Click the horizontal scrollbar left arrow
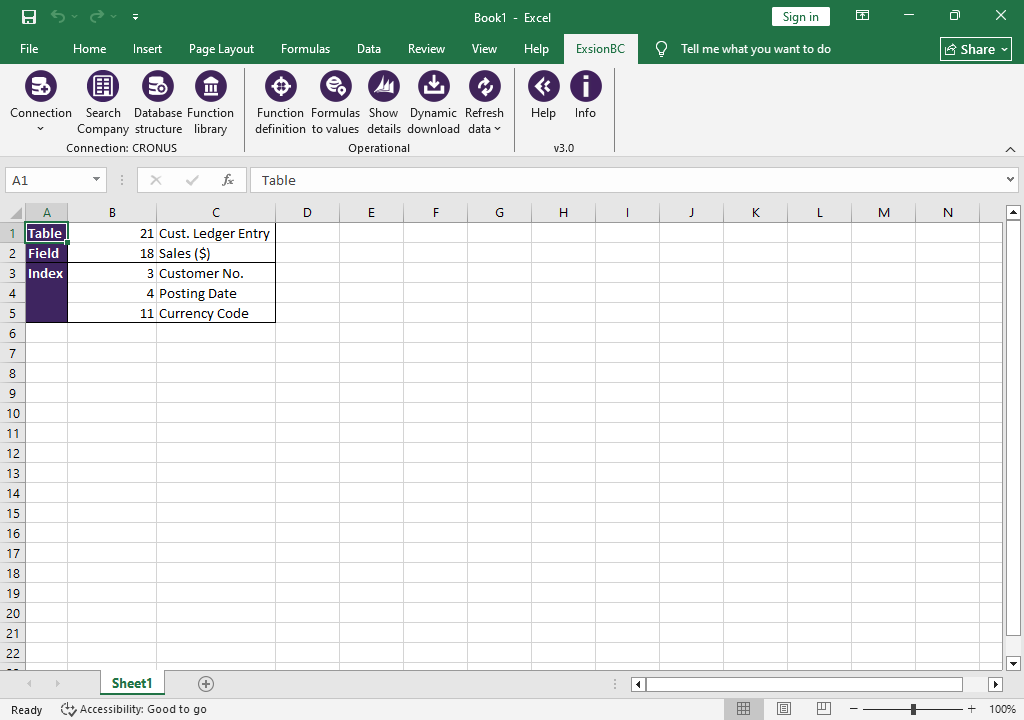The width and height of the screenshot is (1024, 720). coord(638,684)
